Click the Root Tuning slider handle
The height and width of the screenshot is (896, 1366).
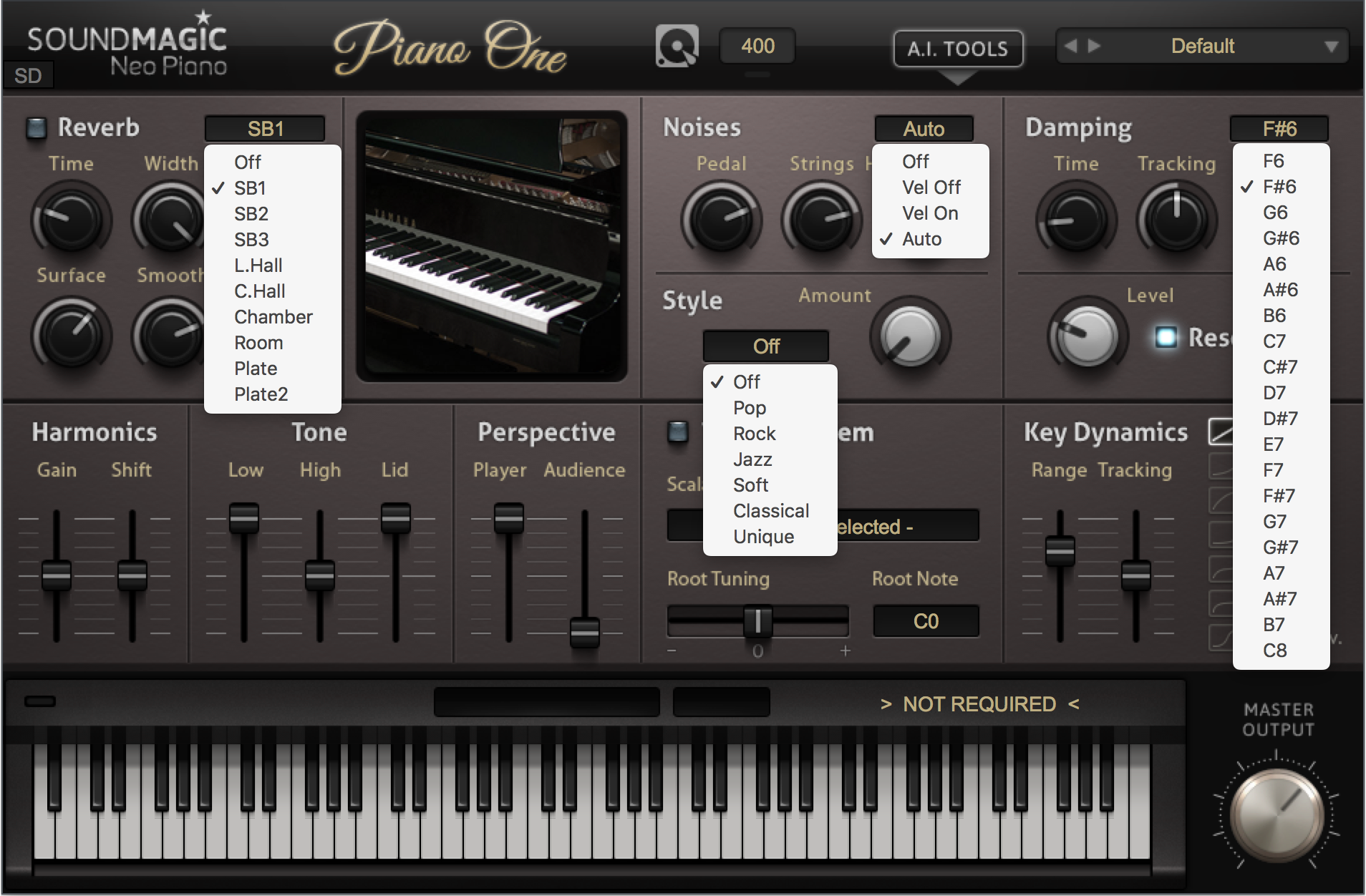coord(757,621)
